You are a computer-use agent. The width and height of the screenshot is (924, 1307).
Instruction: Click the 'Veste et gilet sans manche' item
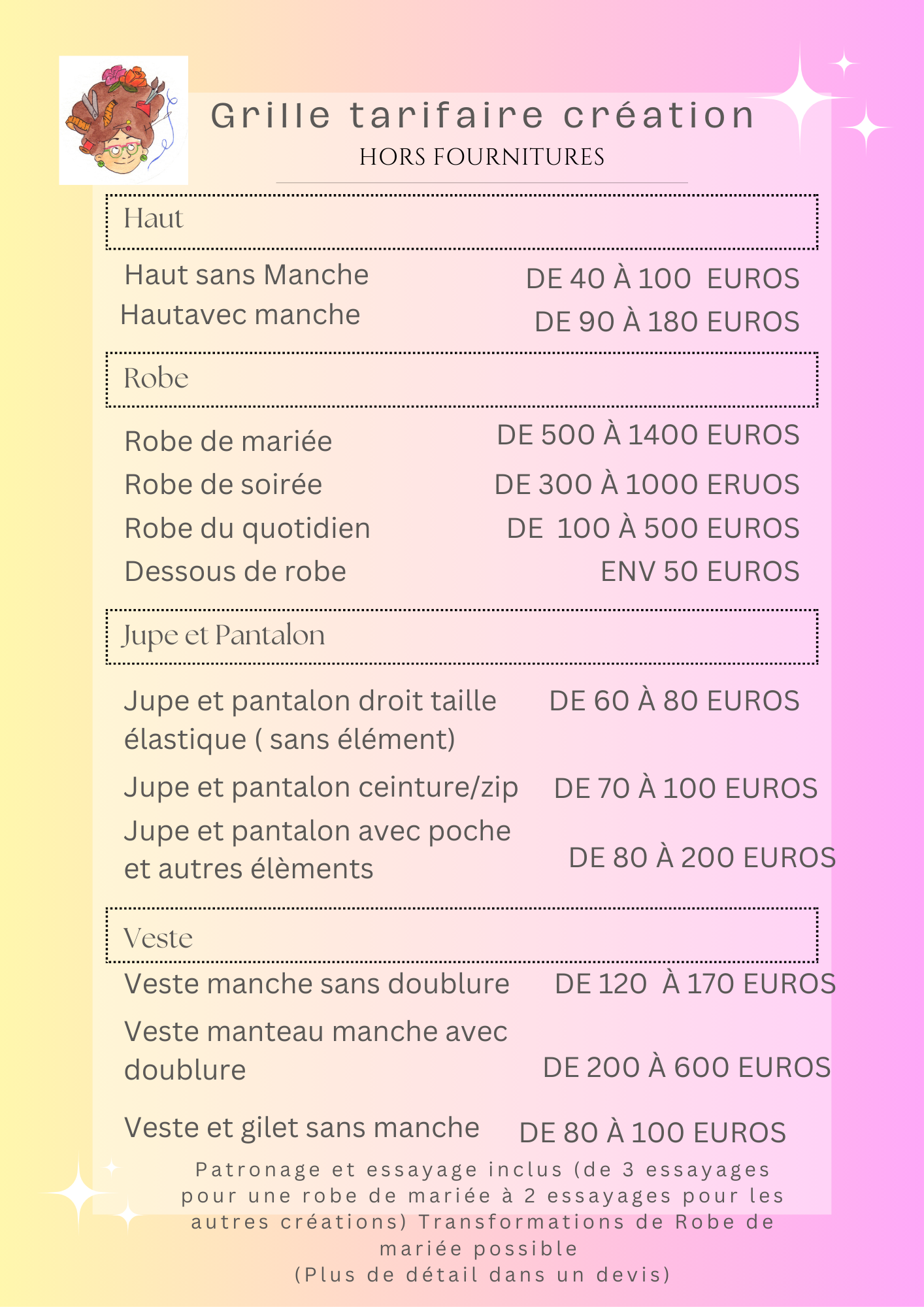pos(301,1128)
